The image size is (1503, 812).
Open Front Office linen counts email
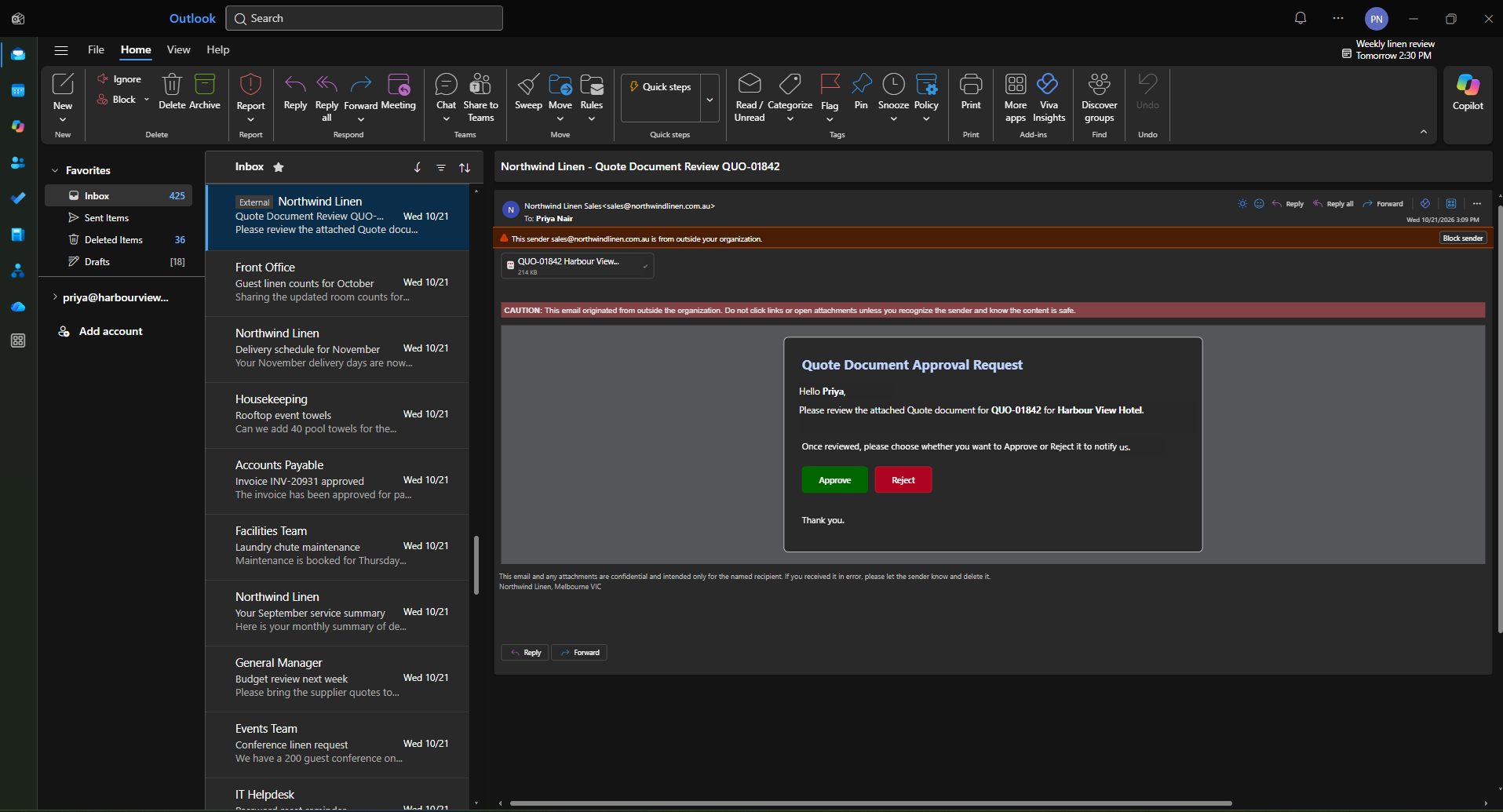tap(337, 283)
